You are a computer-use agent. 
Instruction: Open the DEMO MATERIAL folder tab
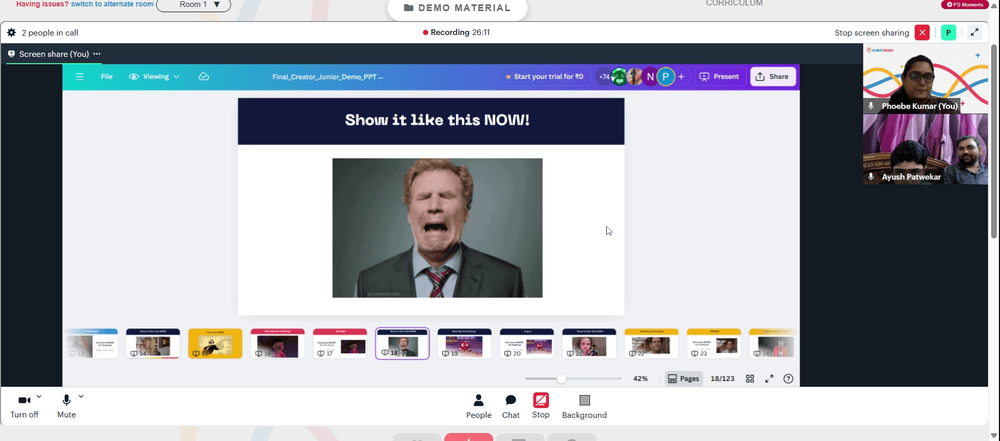pyautogui.click(x=457, y=8)
